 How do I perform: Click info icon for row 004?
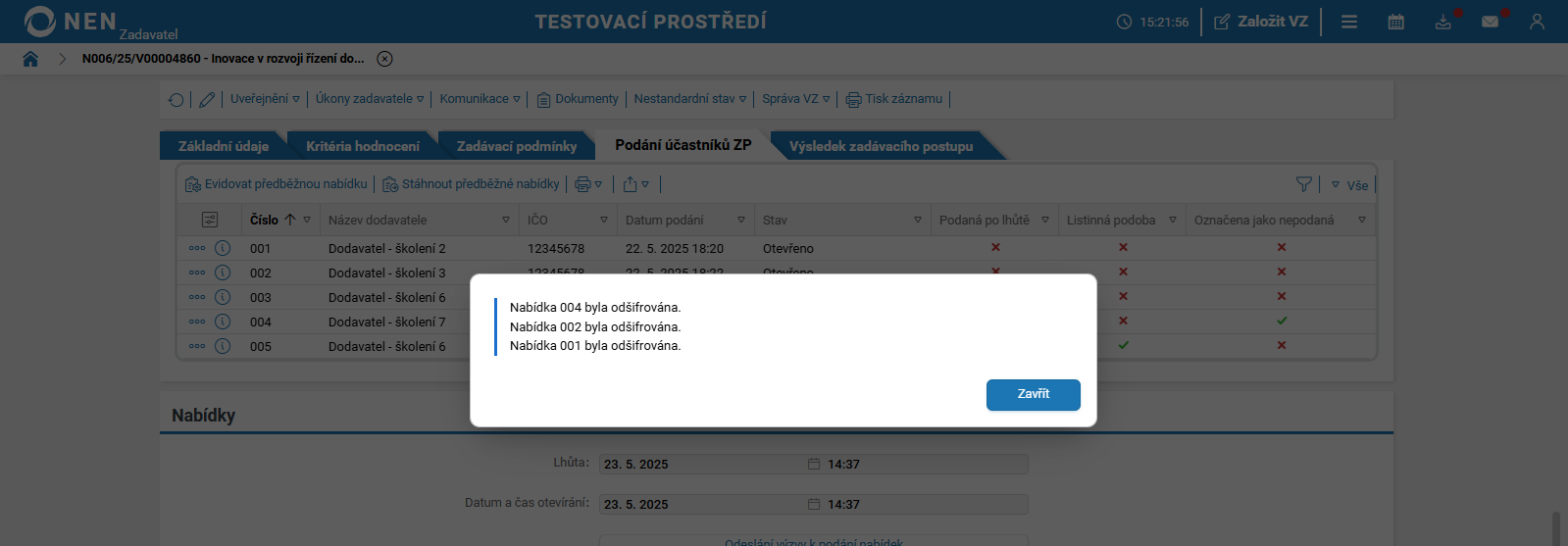(x=223, y=322)
